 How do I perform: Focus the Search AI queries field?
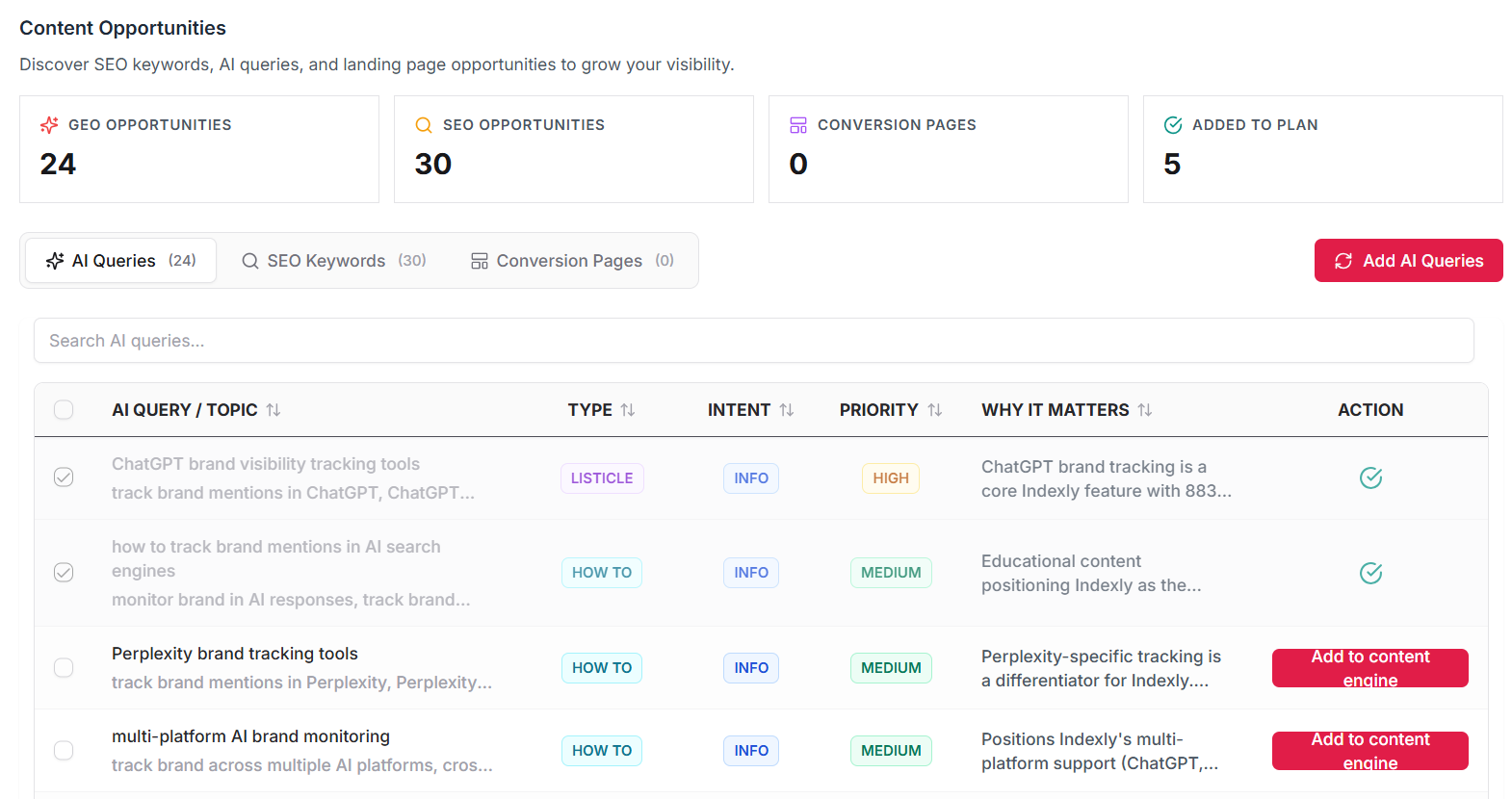[754, 341]
